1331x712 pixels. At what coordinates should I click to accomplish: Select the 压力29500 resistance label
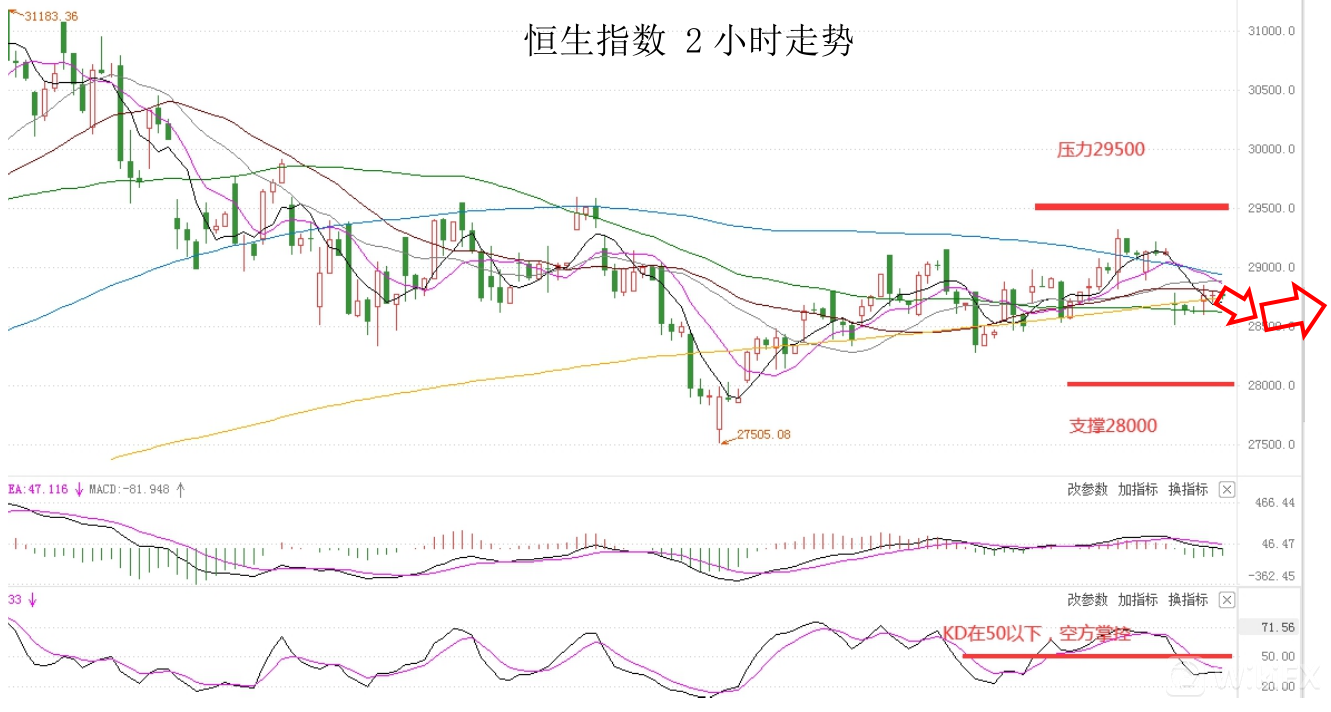pos(1100,150)
